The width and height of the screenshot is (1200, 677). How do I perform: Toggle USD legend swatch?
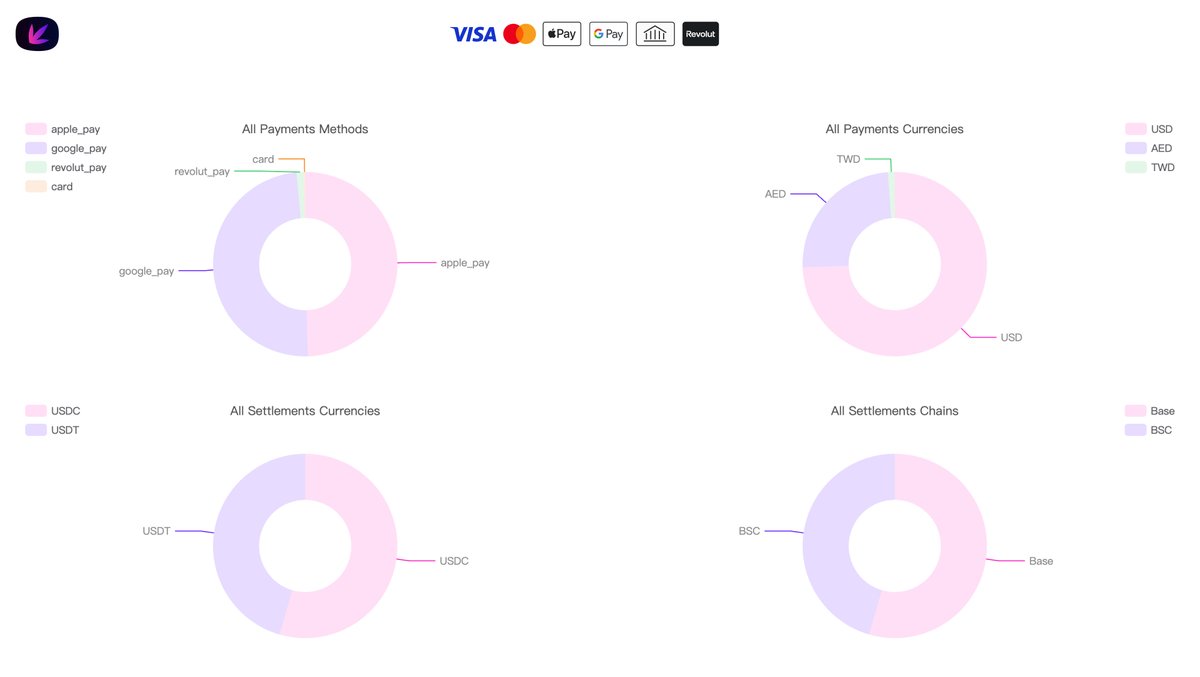1136,129
